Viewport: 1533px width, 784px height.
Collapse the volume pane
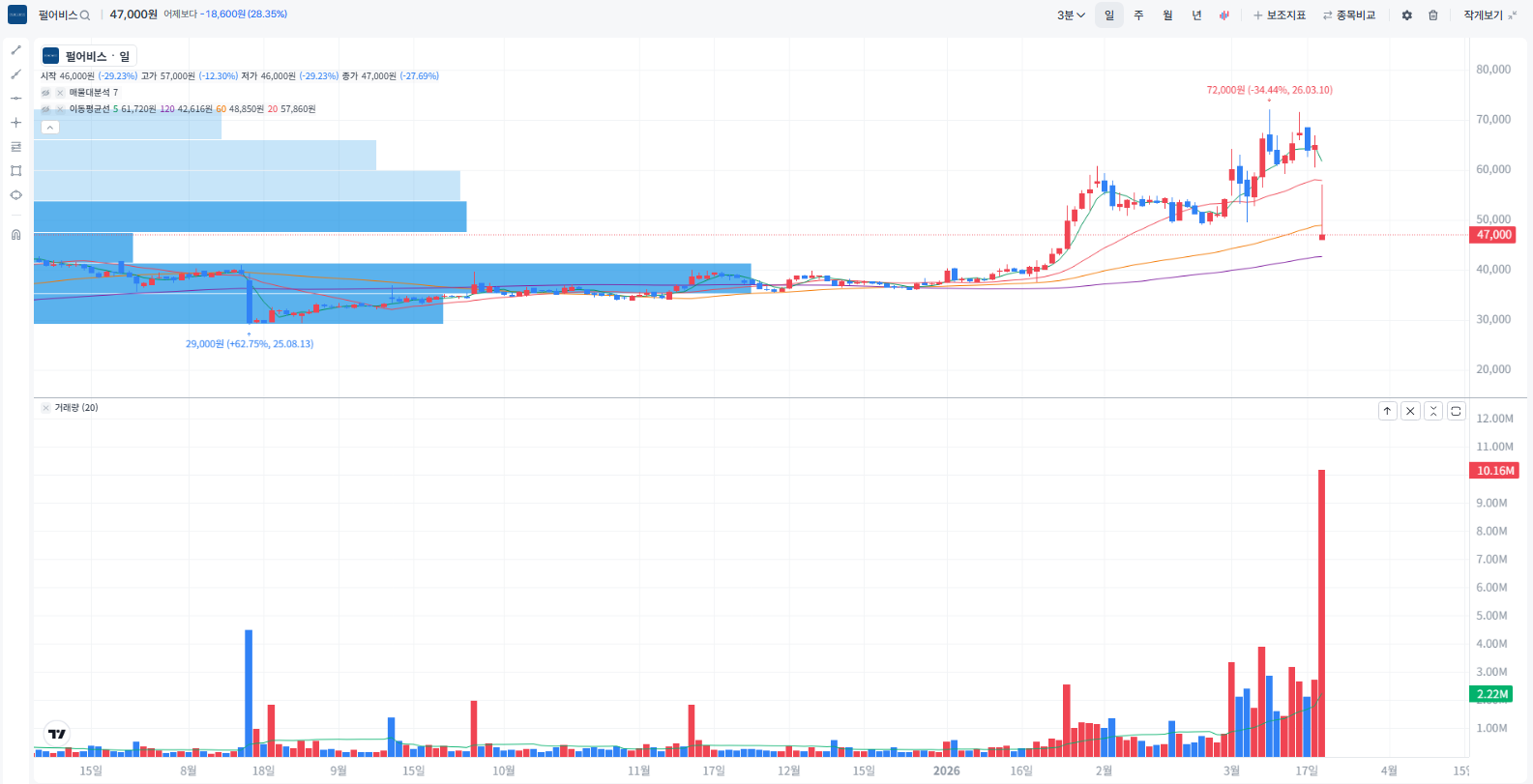[1433, 411]
